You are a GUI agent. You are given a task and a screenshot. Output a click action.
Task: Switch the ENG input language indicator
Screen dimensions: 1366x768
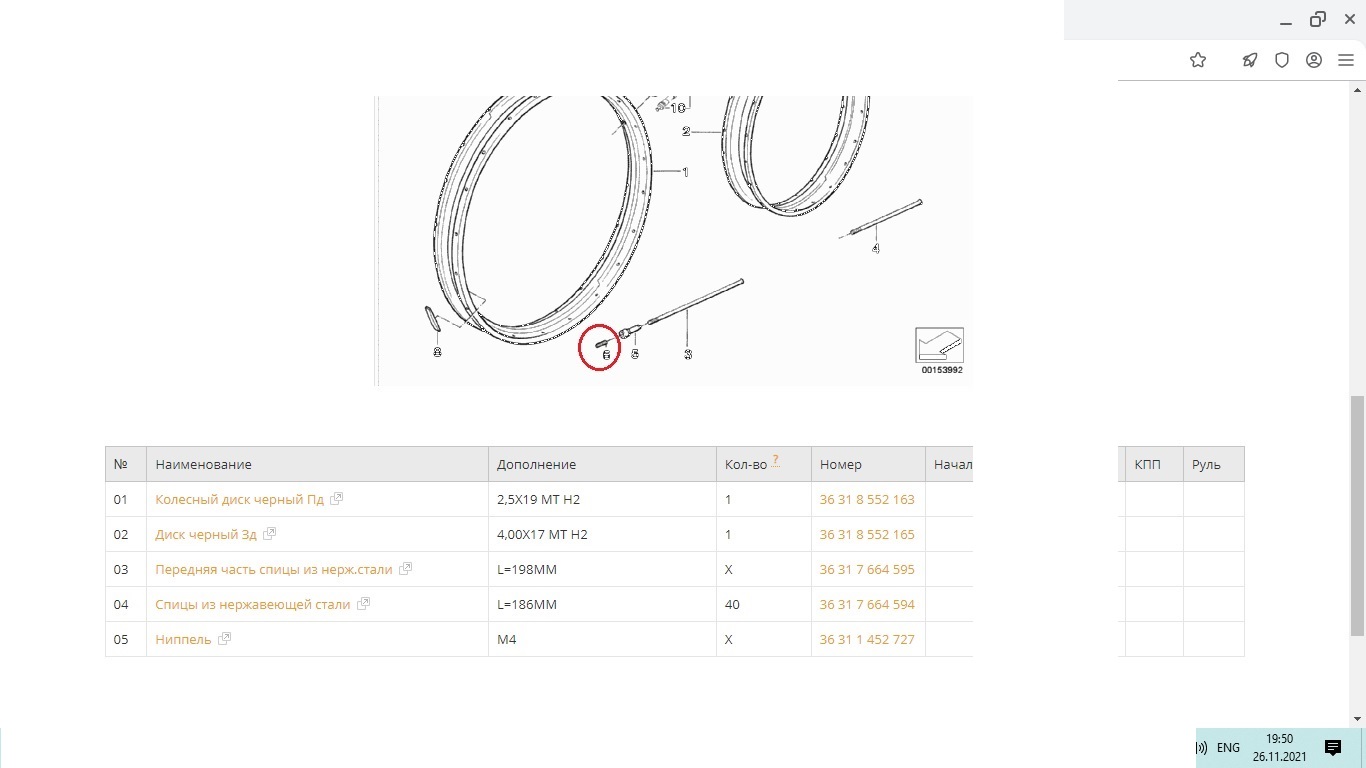pos(1228,747)
